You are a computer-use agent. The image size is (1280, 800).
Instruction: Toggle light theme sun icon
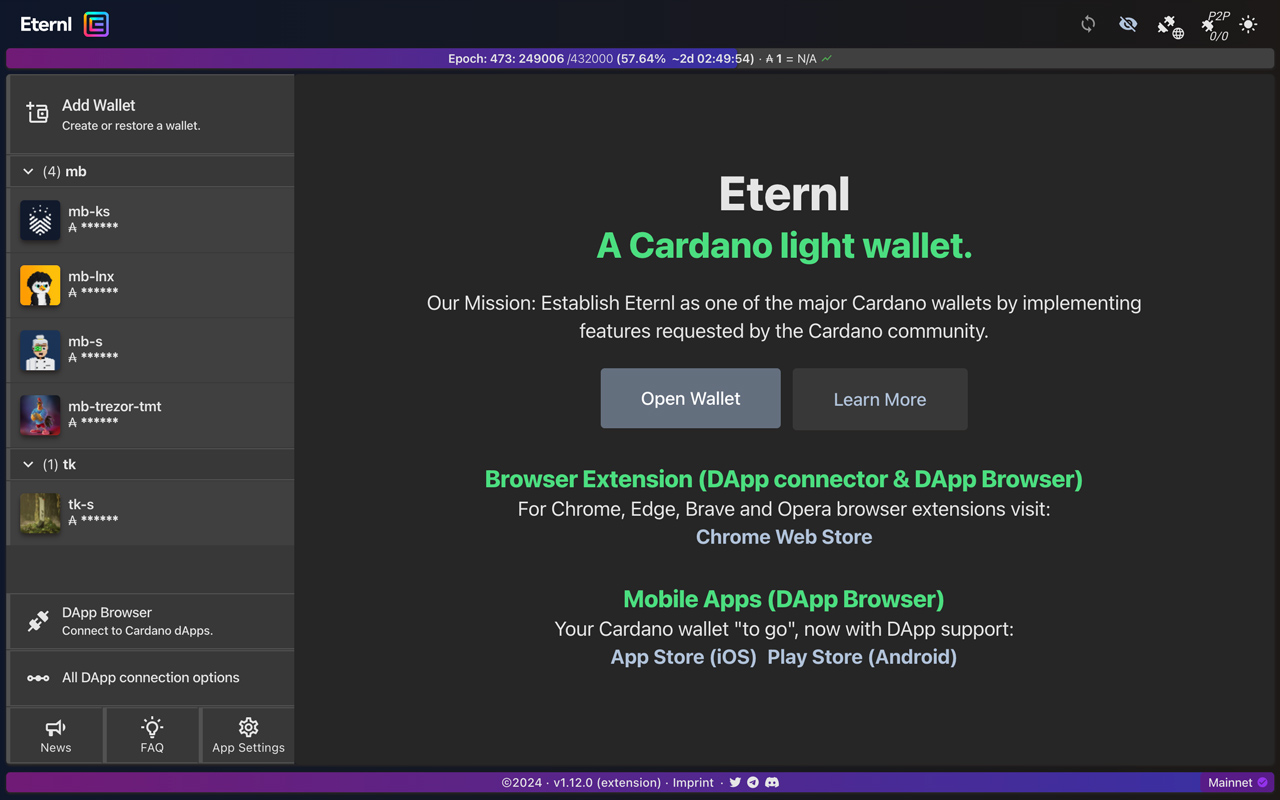pyautogui.click(x=1248, y=24)
